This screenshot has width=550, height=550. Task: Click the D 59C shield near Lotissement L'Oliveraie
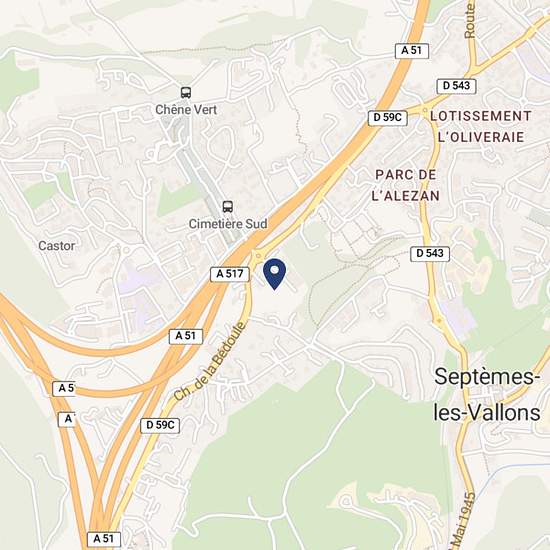[387, 118]
